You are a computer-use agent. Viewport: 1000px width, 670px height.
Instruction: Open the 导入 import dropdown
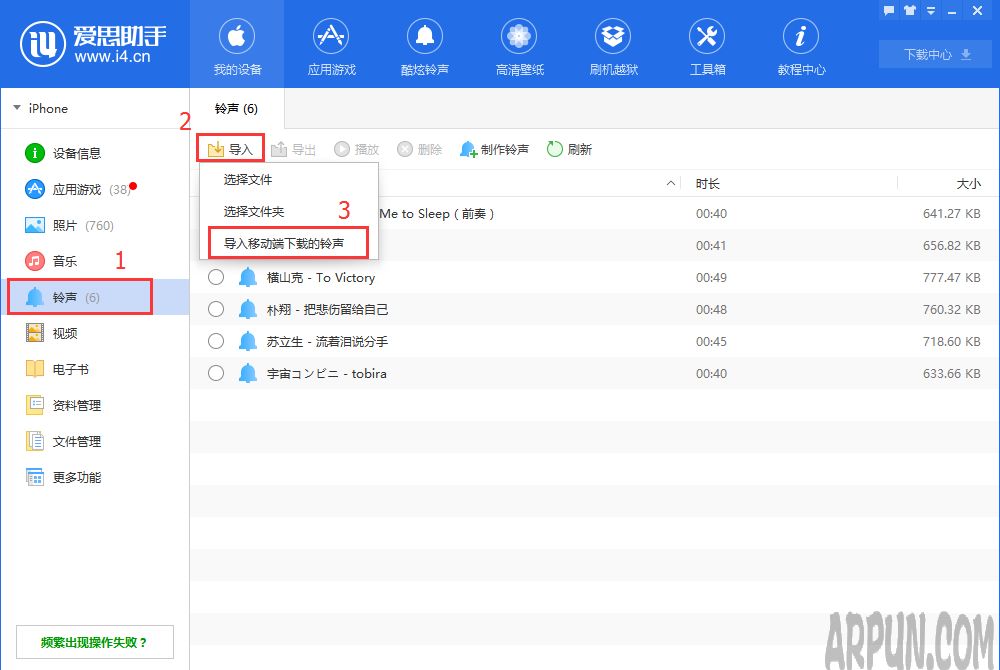coord(231,147)
